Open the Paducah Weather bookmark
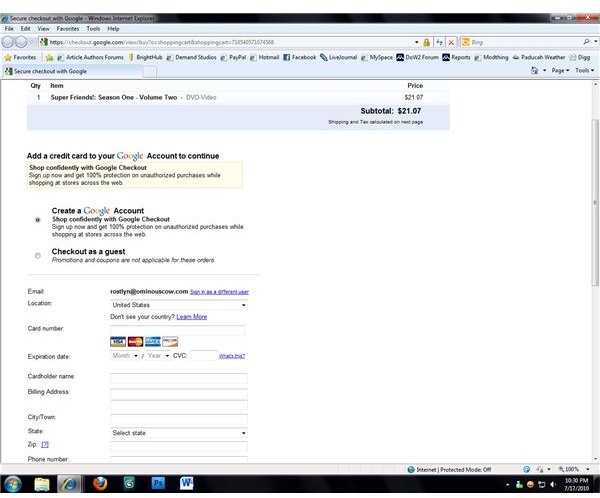Screen dimensions: 600x498 (539, 57)
